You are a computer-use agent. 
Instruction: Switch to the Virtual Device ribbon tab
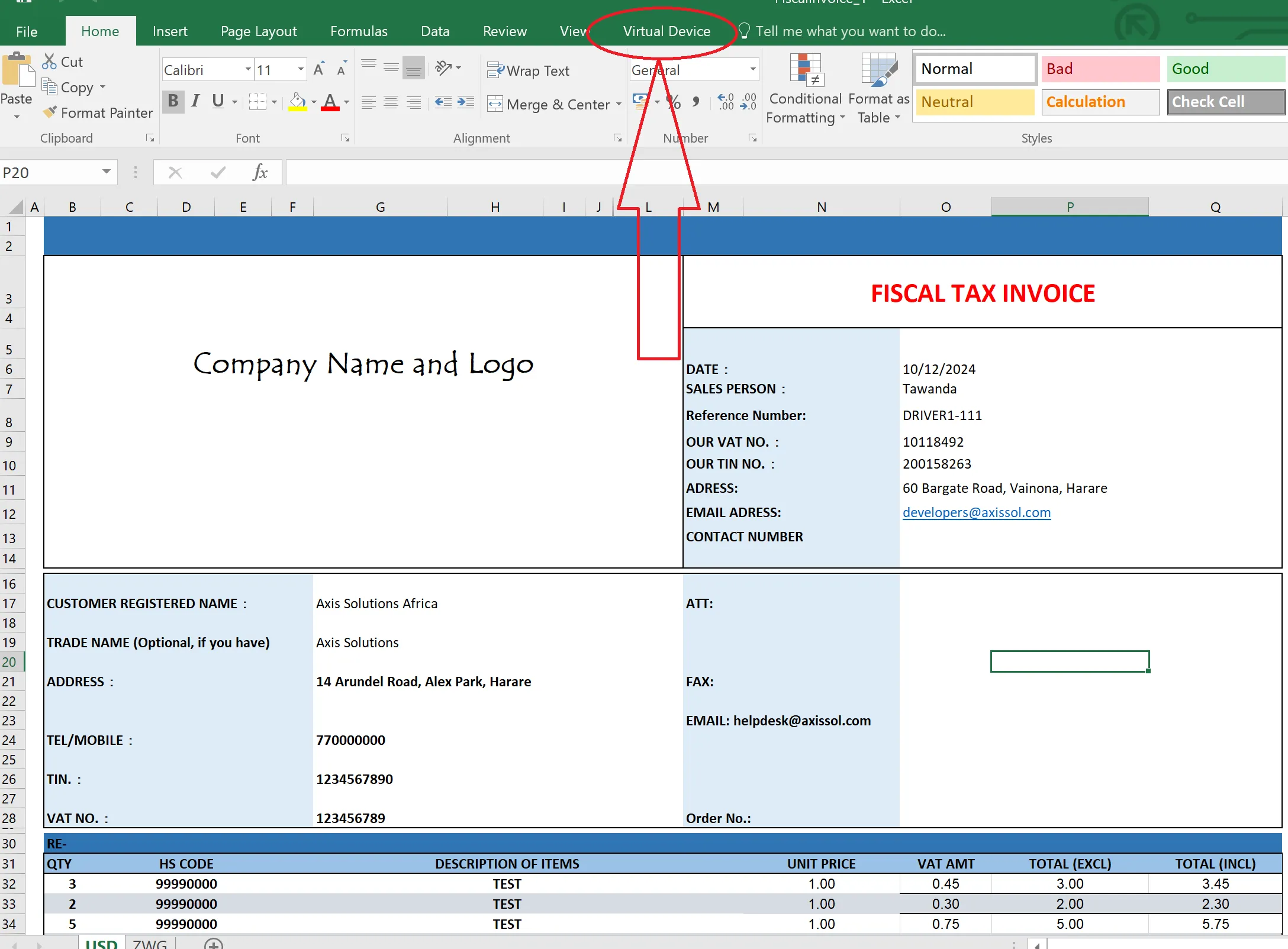[x=667, y=31]
